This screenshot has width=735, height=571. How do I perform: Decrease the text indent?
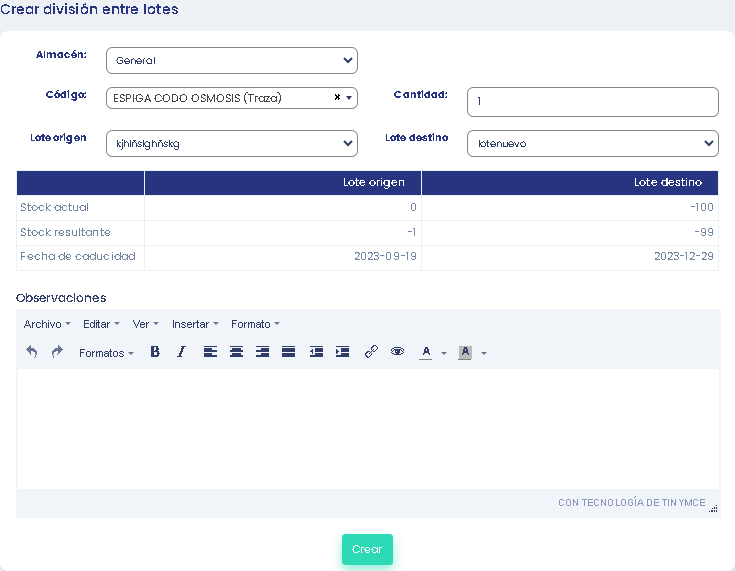pyautogui.click(x=316, y=352)
